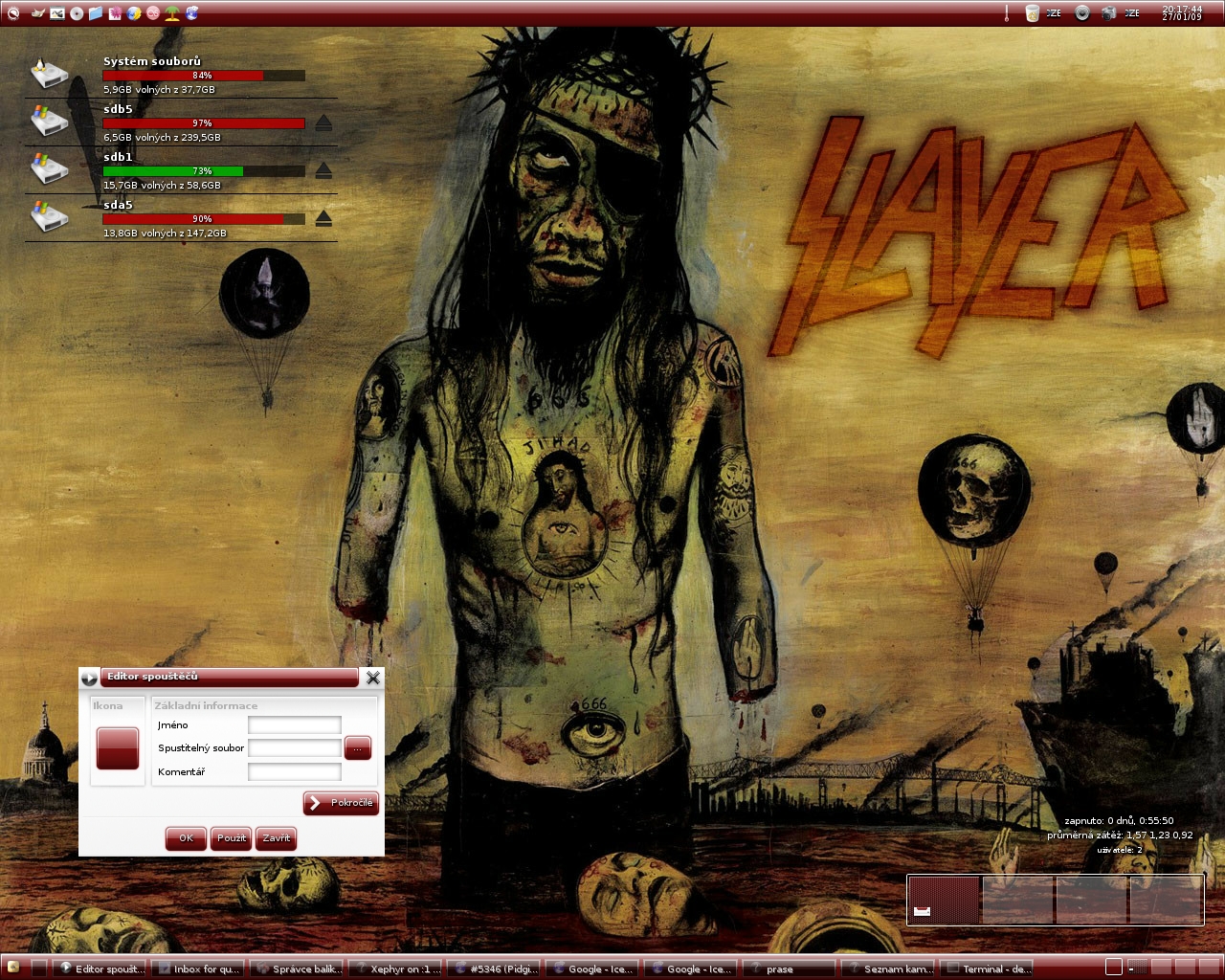Focus the Komentář input field
Screen dimensions: 1225x980
pos(295,771)
